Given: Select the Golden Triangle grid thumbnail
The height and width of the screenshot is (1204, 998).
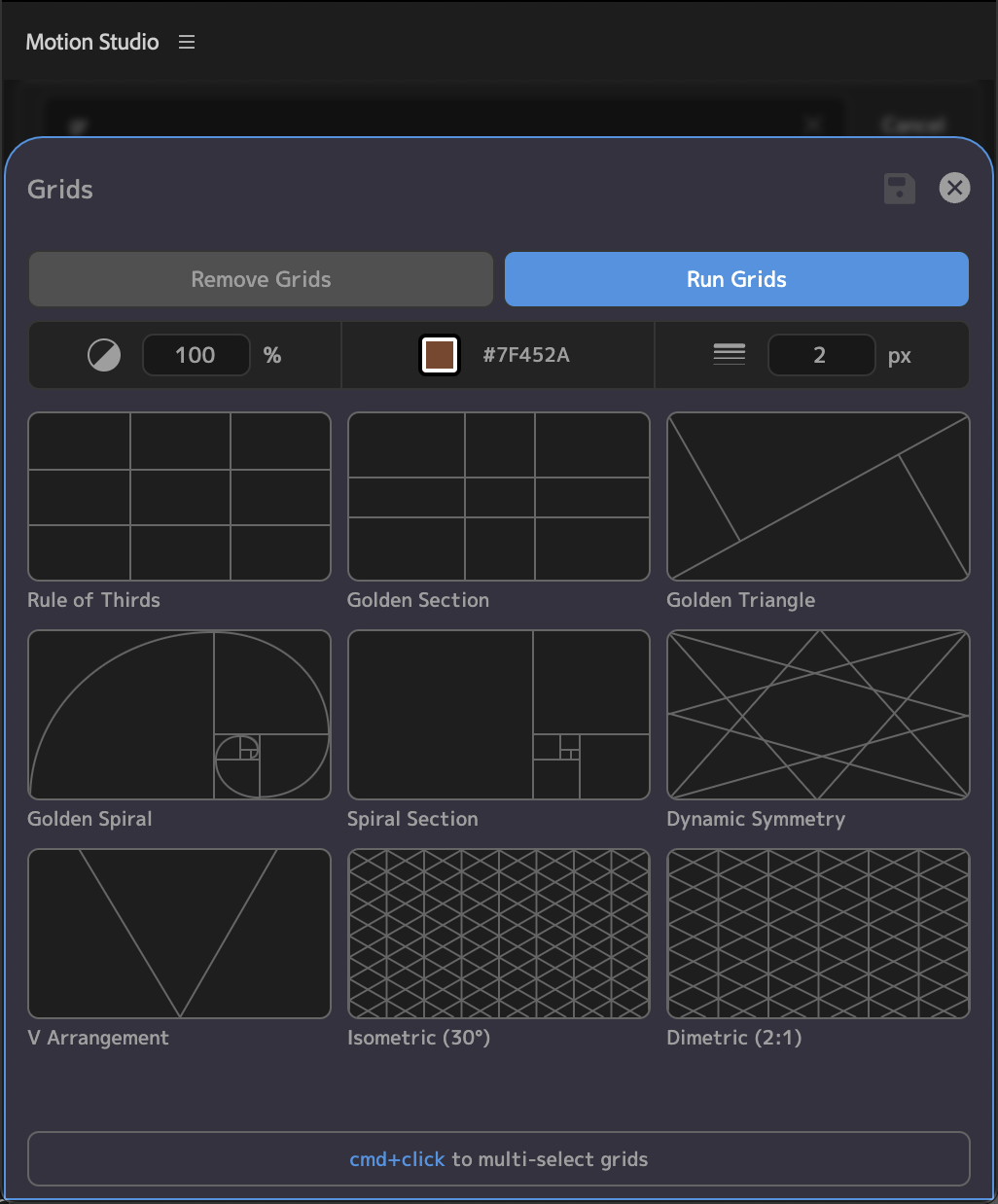Looking at the screenshot, I should tap(818, 496).
